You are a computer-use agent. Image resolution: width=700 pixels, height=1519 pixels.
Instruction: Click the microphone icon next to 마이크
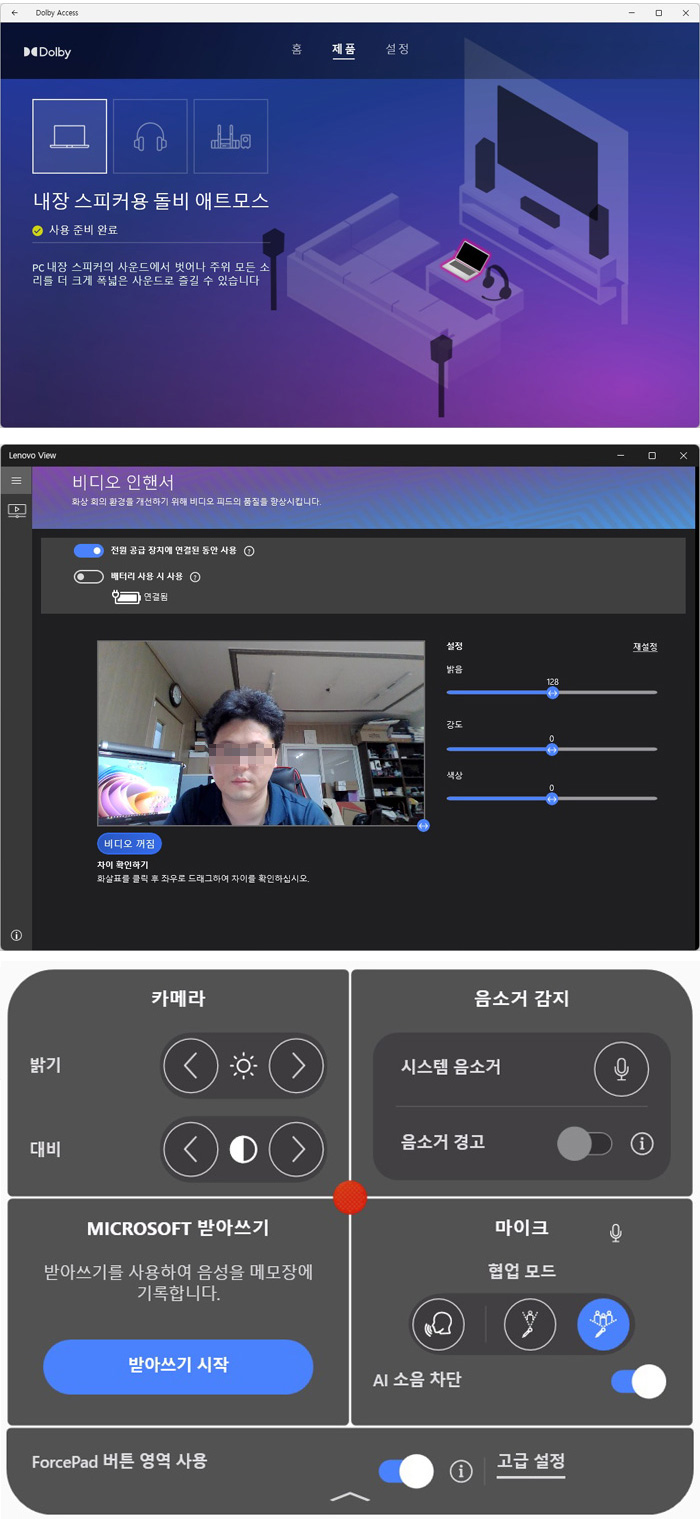click(x=616, y=1232)
